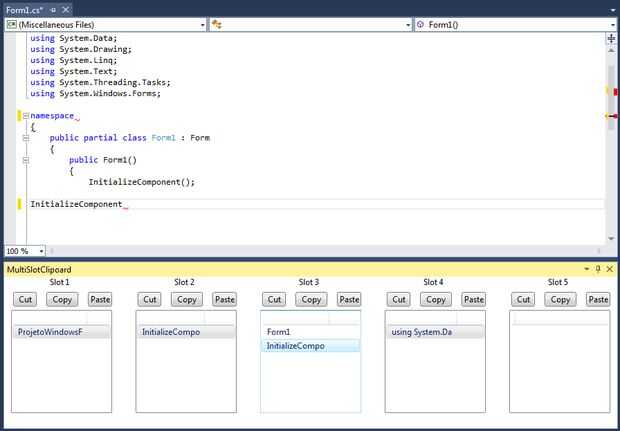Image resolution: width=620 pixels, height=431 pixels.
Task: Select Form1 entry in Slot 3 list
Action: coord(310,332)
